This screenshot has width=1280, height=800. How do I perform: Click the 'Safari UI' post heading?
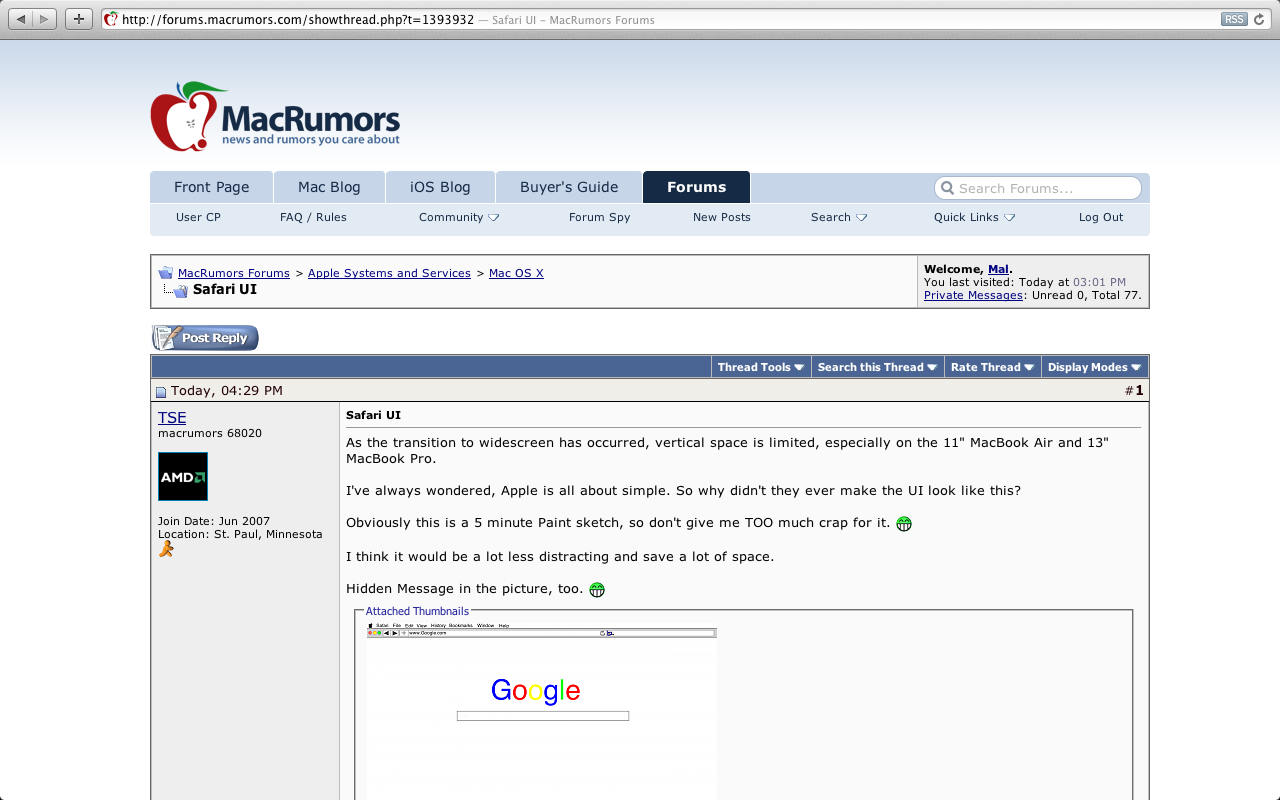373,415
